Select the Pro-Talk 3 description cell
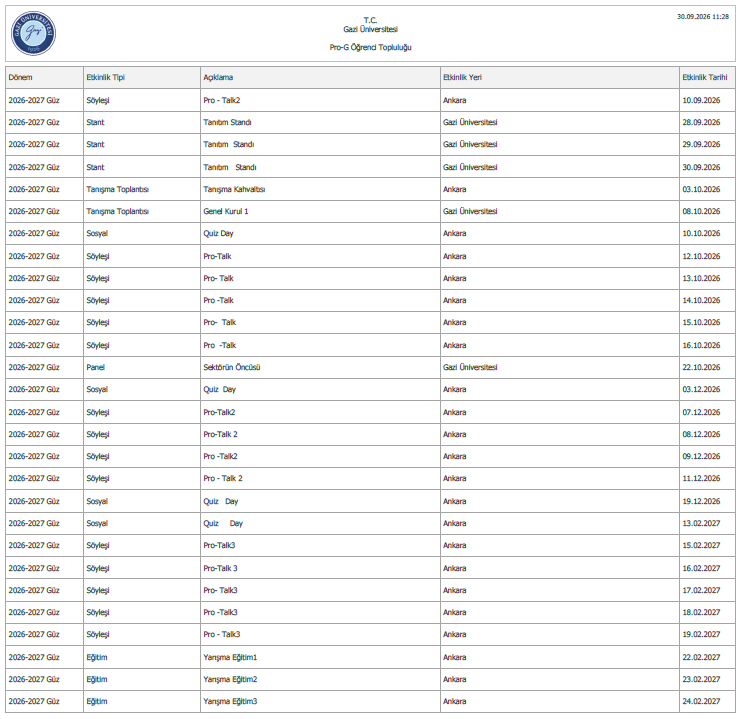Screen dimensions: 741x719 [320, 568]
